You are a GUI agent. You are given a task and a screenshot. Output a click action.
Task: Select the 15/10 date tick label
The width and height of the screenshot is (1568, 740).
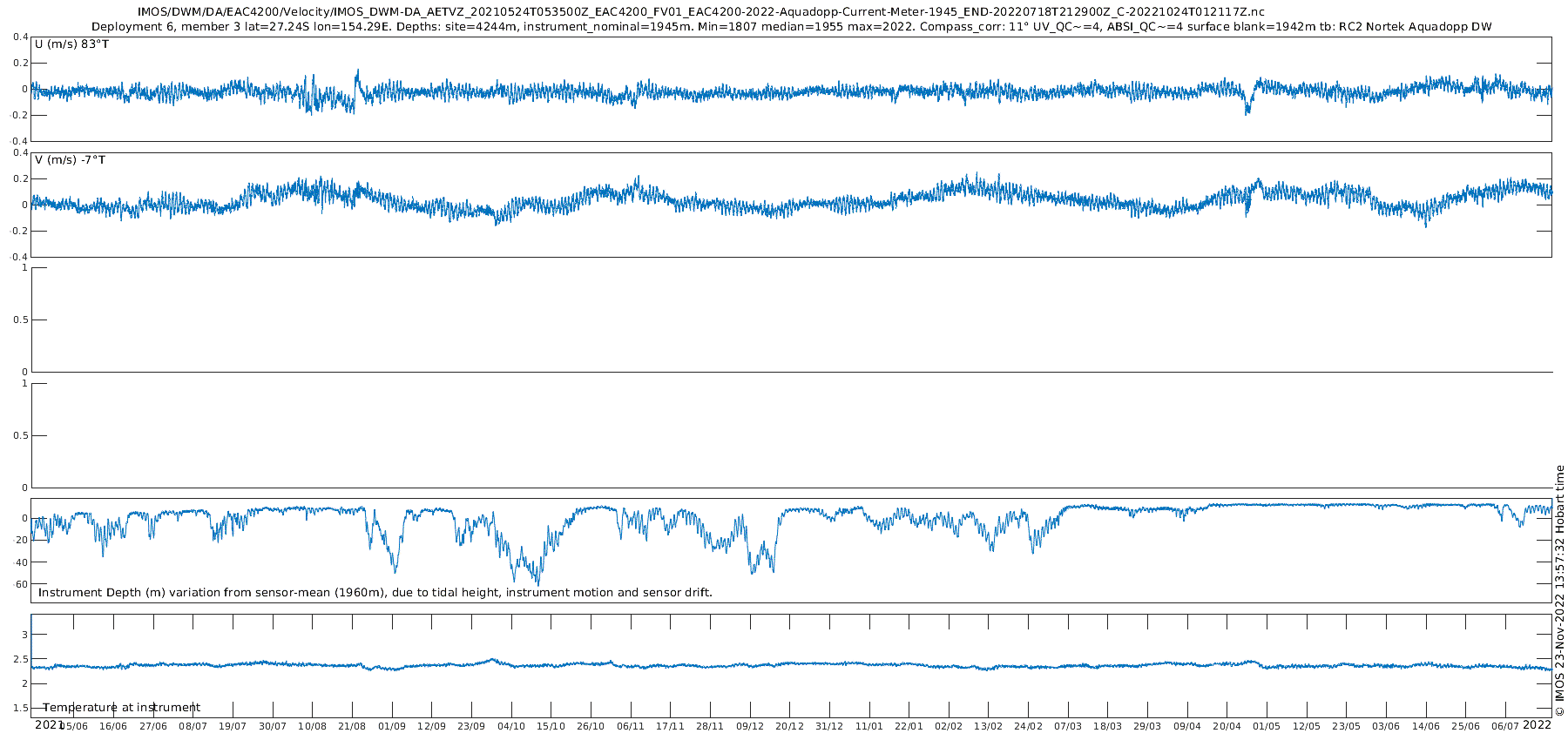click(x=551, y=726)
